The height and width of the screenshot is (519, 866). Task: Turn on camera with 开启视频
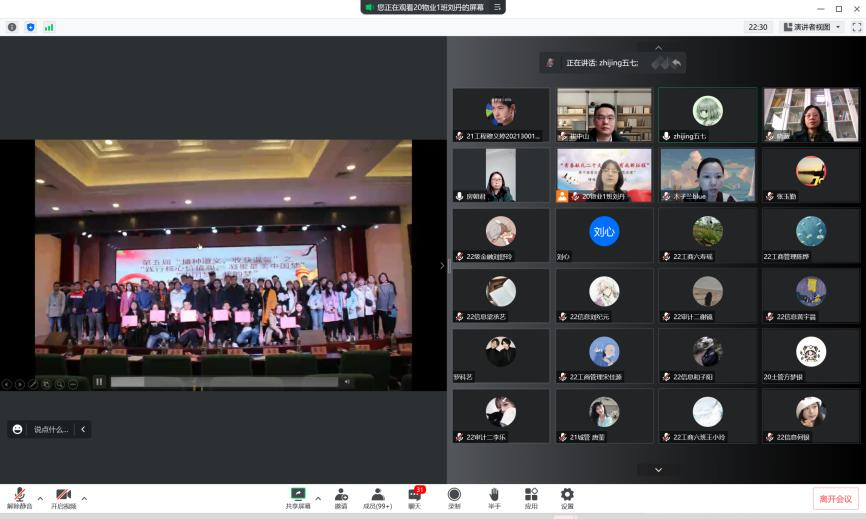click(x=63, y=497)
